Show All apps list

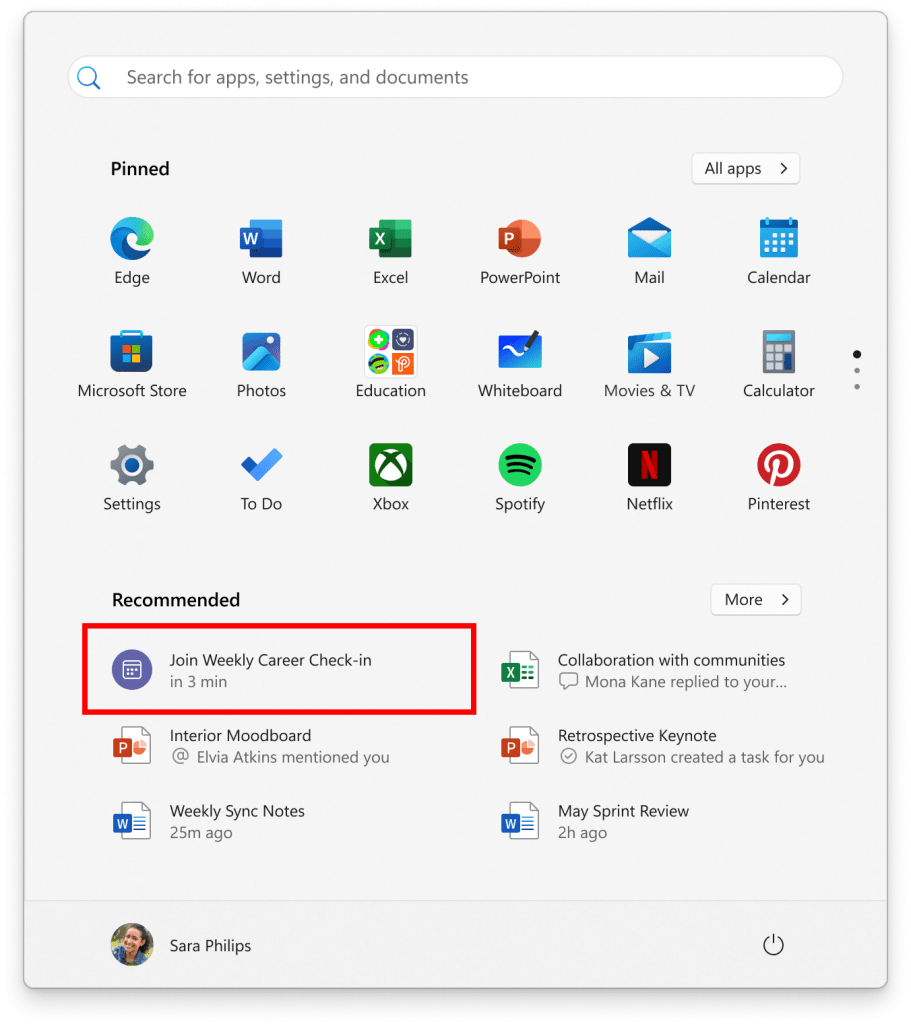click(745, 168)
